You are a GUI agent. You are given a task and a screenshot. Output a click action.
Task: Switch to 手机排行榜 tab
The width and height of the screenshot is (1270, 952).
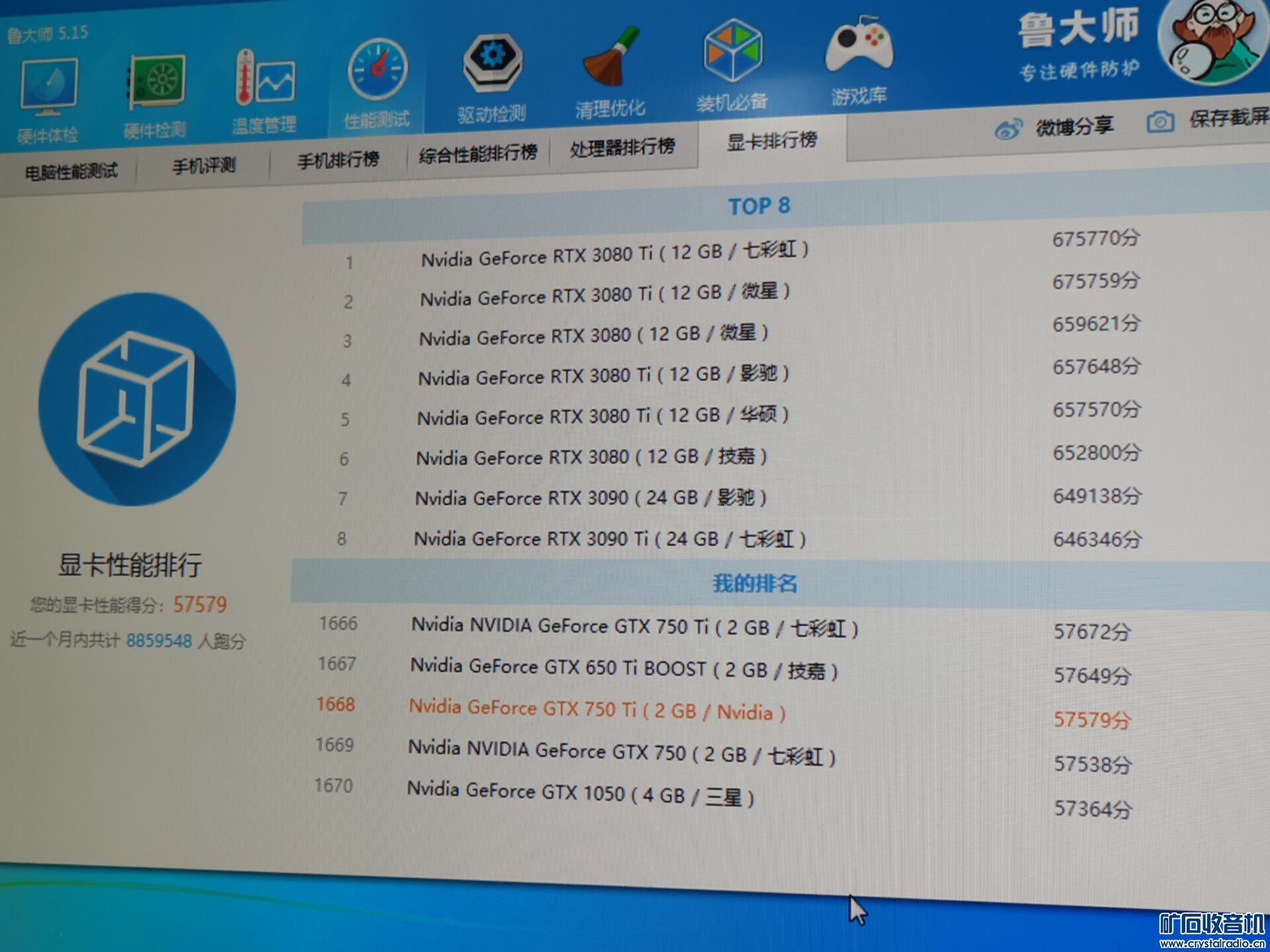[x=338, y=160]
